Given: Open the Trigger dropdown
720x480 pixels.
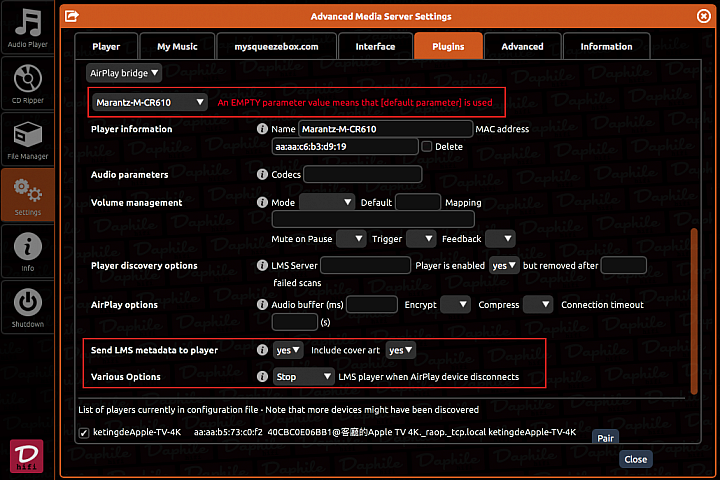Looking at the screenshot, I should tap(421, 239).
